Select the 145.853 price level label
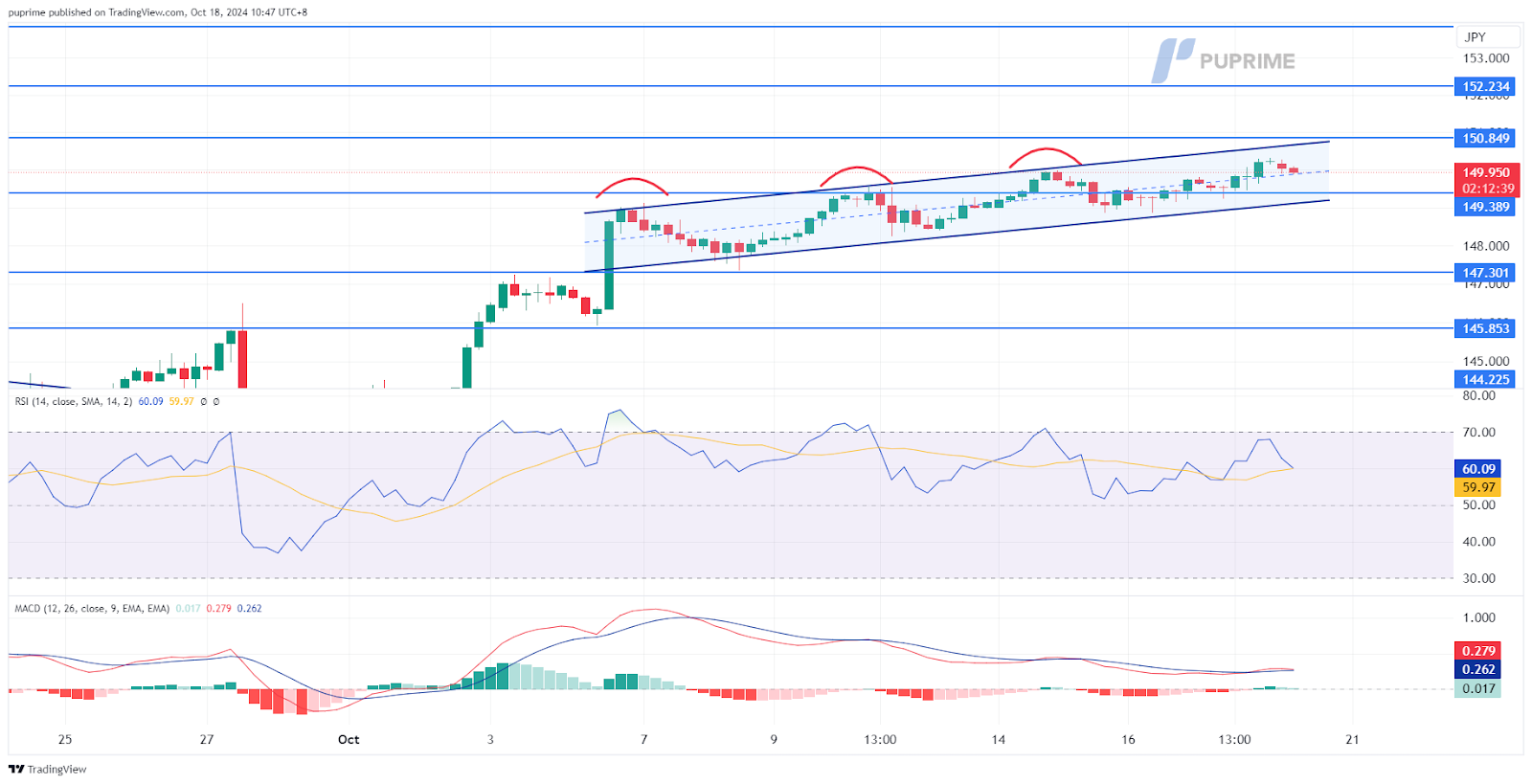 1485,328
